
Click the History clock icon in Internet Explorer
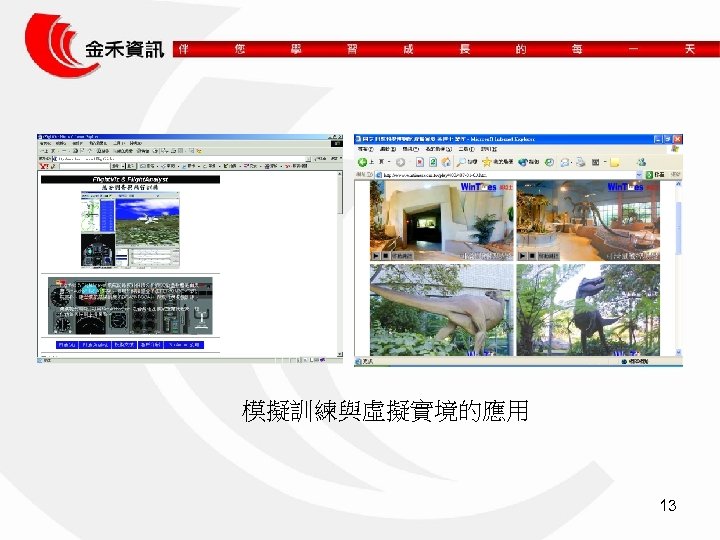point(549,162)
